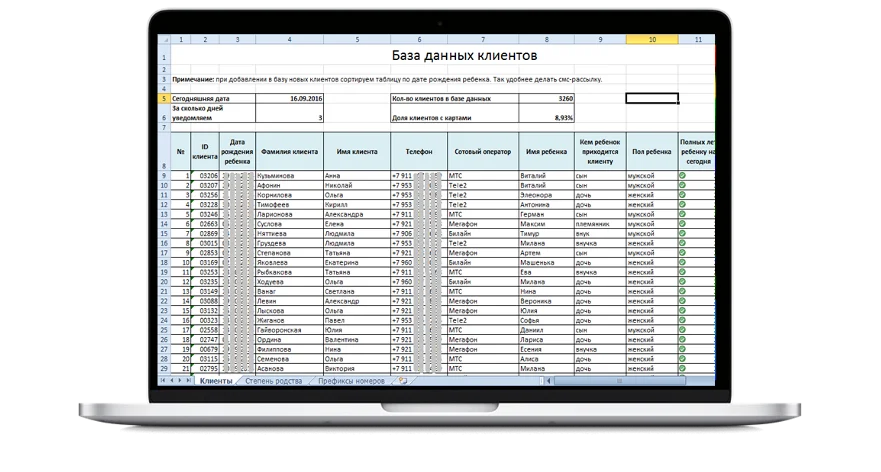Click the green check icon in Максим's row
Viewport: 881px width, 472px height.
683,224
